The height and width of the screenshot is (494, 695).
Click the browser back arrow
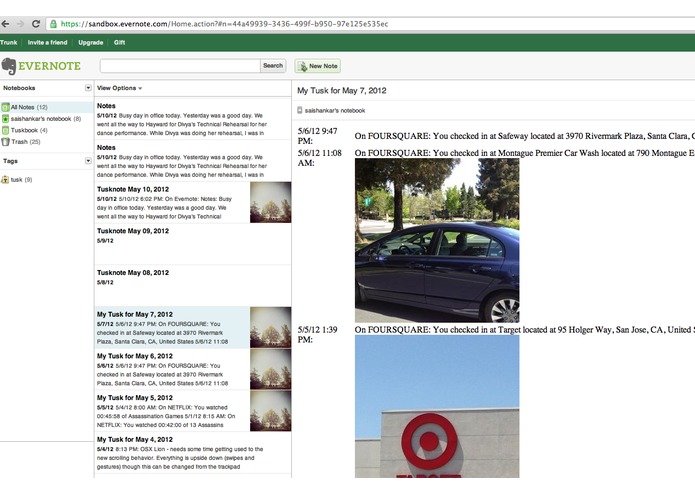pyautogui.click(x=5, y=24)
